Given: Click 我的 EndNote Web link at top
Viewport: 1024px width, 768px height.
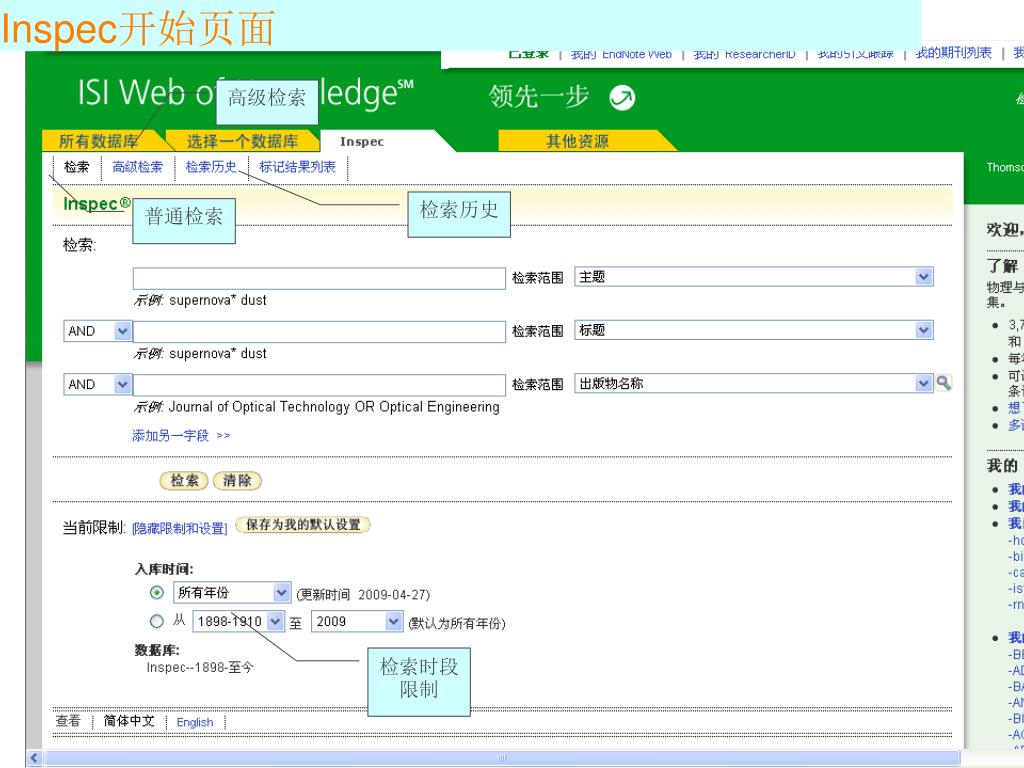Looking at the screenshot, I should pos(621,54).
